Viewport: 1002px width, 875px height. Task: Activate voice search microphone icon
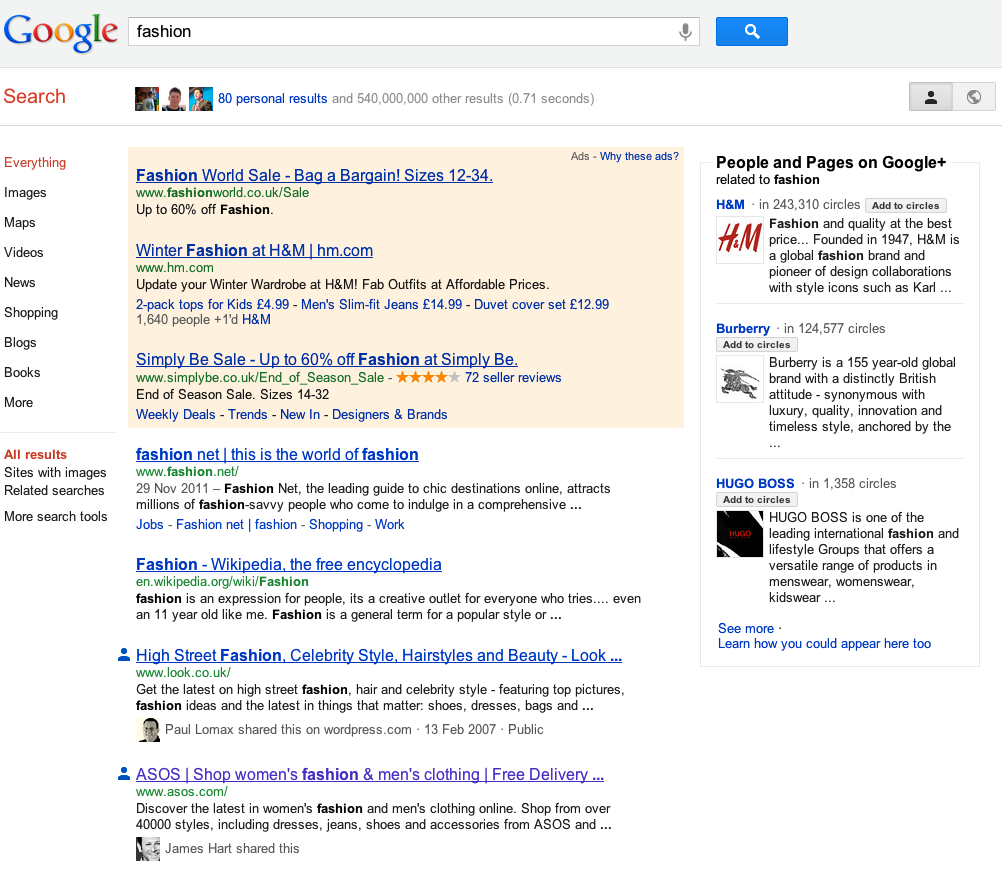685,31
